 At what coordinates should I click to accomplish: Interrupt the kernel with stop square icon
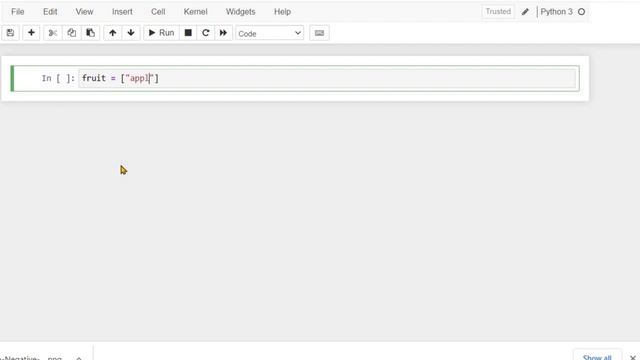coord(188,33)
